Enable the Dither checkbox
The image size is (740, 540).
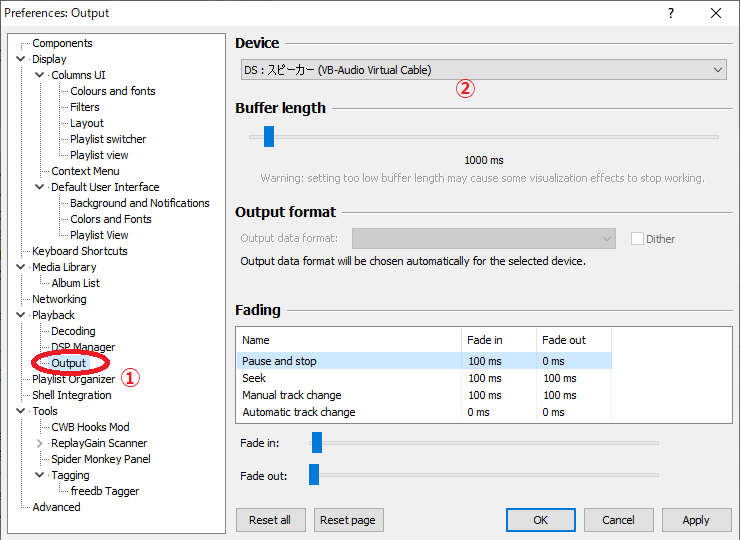click(637, 238)
